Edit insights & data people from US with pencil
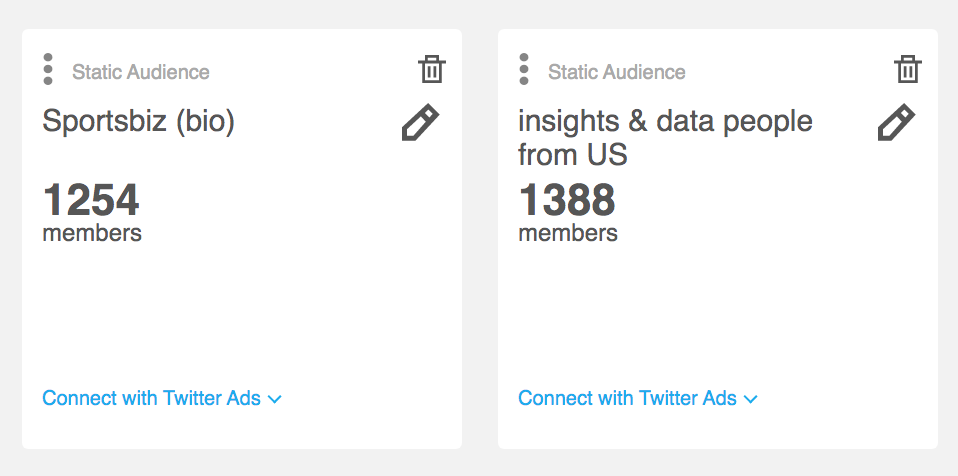The width and height of the screenshot is (958, 476). click(x=896, y=122)
